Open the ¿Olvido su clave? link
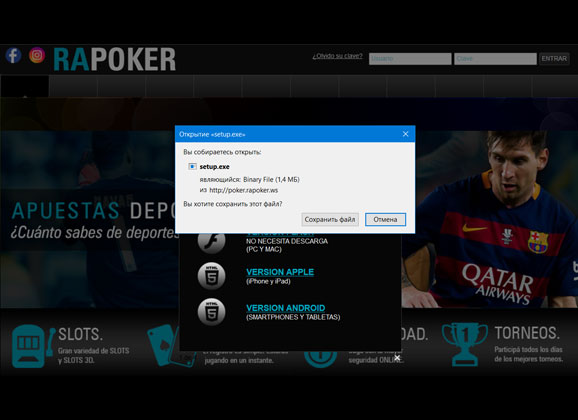 tap(337, 56)
